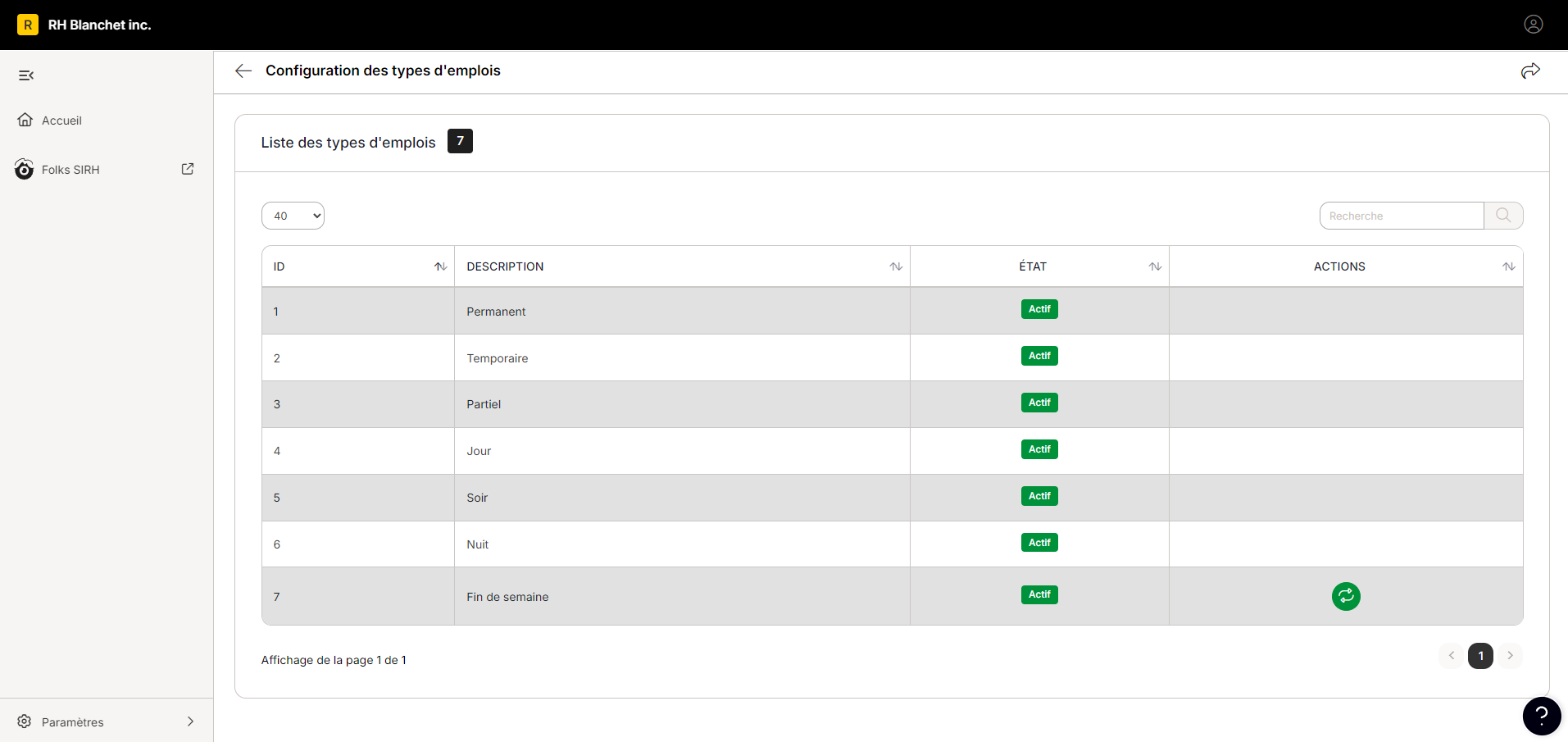The height and width of the screenshot is (742, 1568).
Task: Go to previous page arrow
Action: (1452, 656)
